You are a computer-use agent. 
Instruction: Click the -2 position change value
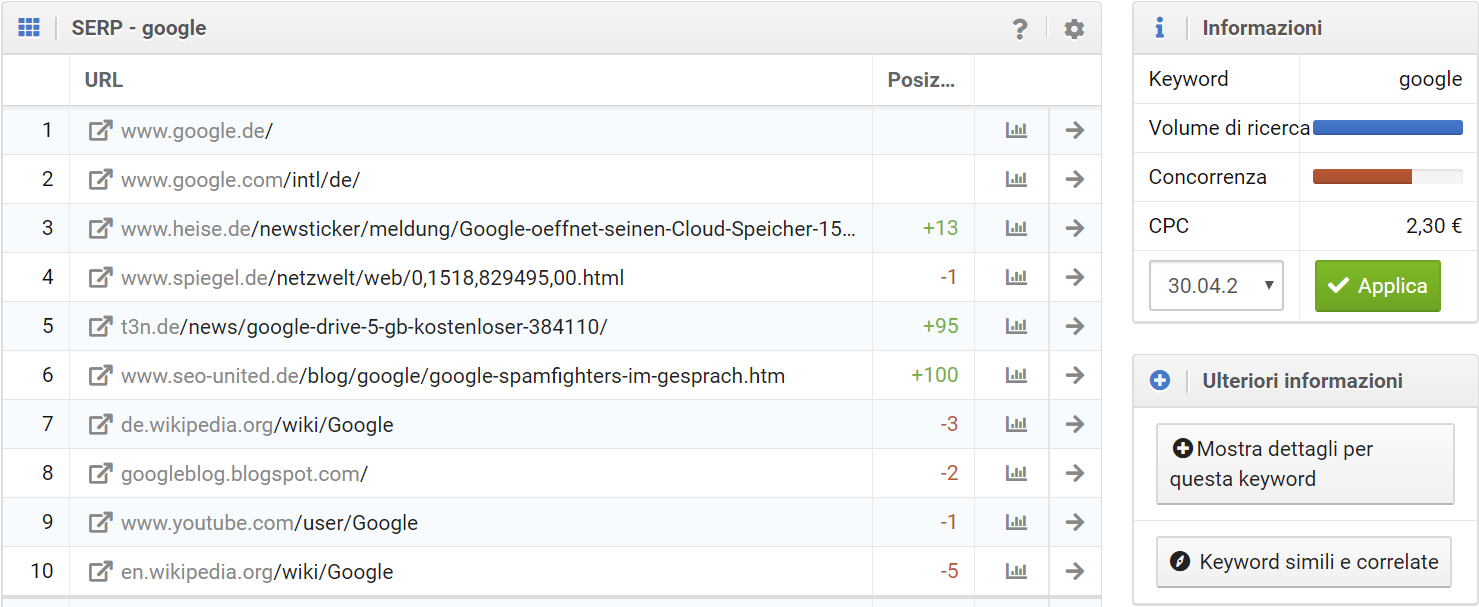click(949, 473)
